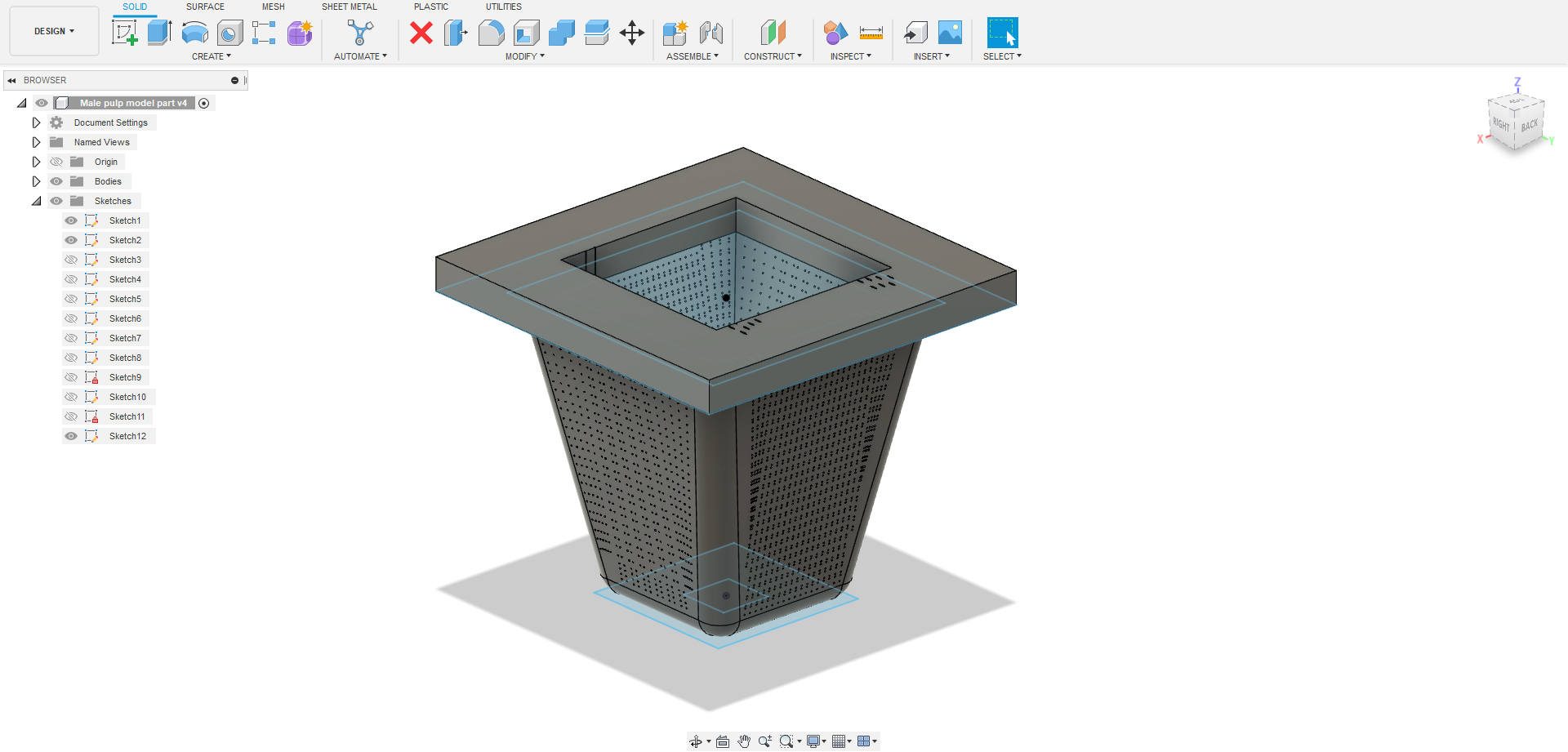Click the red X Delete icon
The image size is (1568, 752).
[x=421, y=33]
